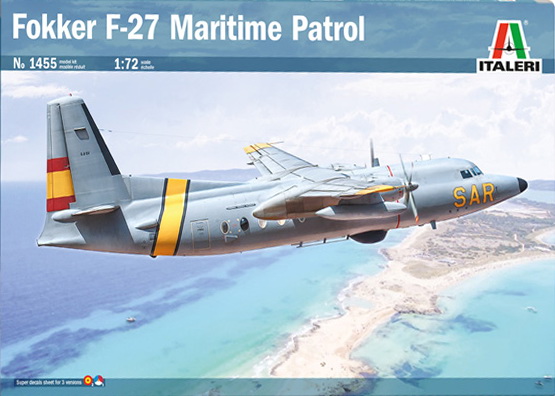Click the yellow fuselage band

[170, 217]
